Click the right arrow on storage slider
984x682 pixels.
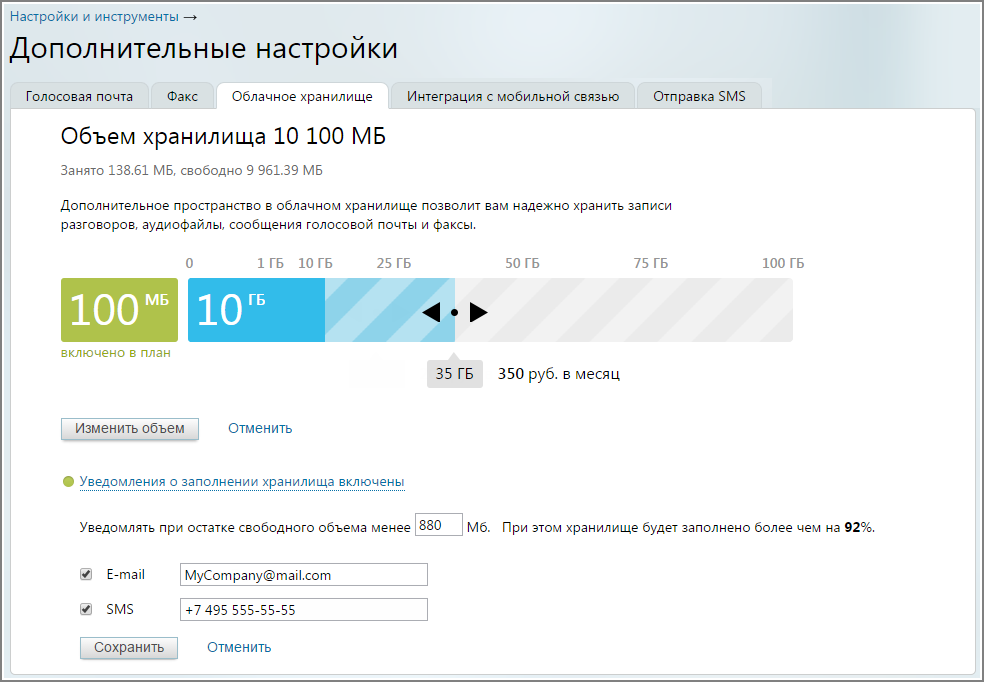tap(478, 312)
